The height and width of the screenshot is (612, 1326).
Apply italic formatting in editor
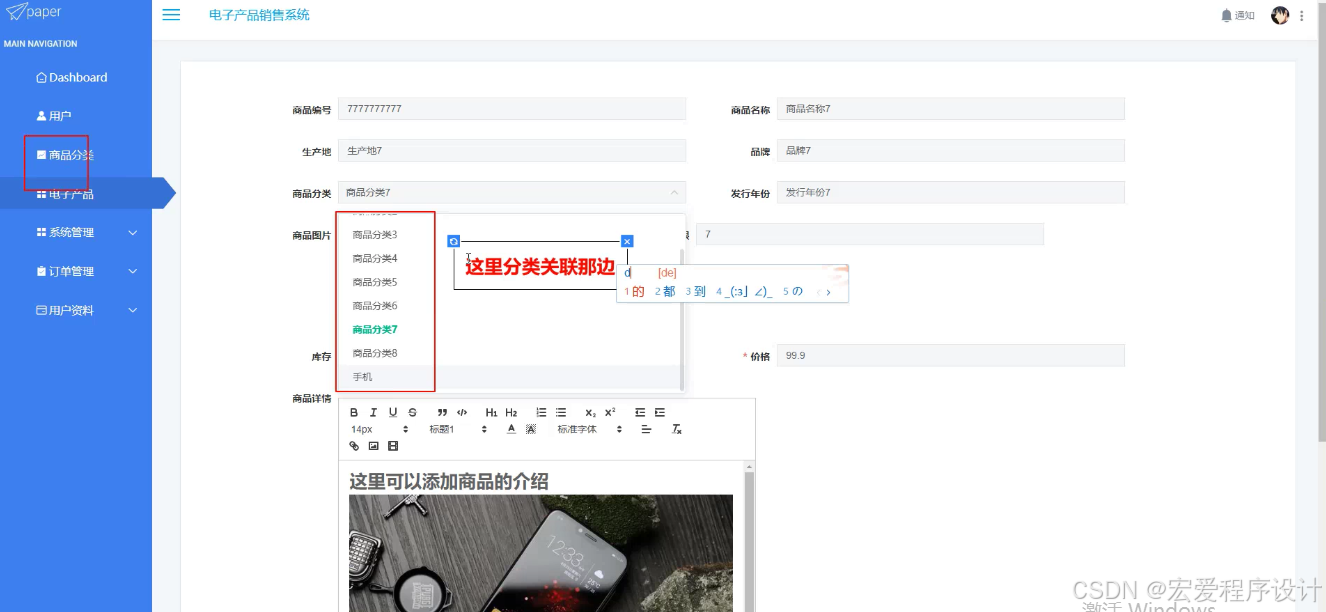click(373, 412)
